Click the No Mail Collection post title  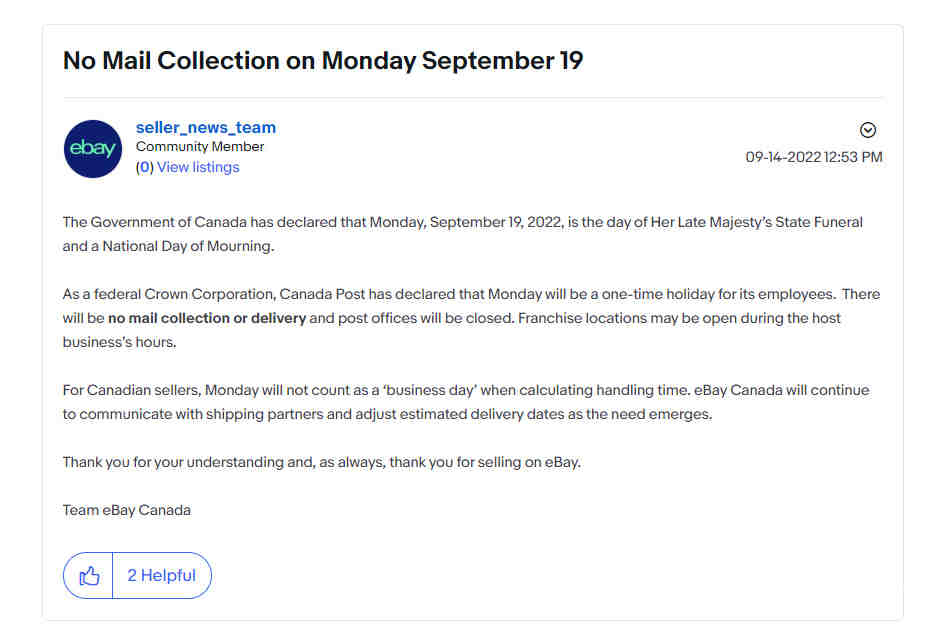point(323,60)
